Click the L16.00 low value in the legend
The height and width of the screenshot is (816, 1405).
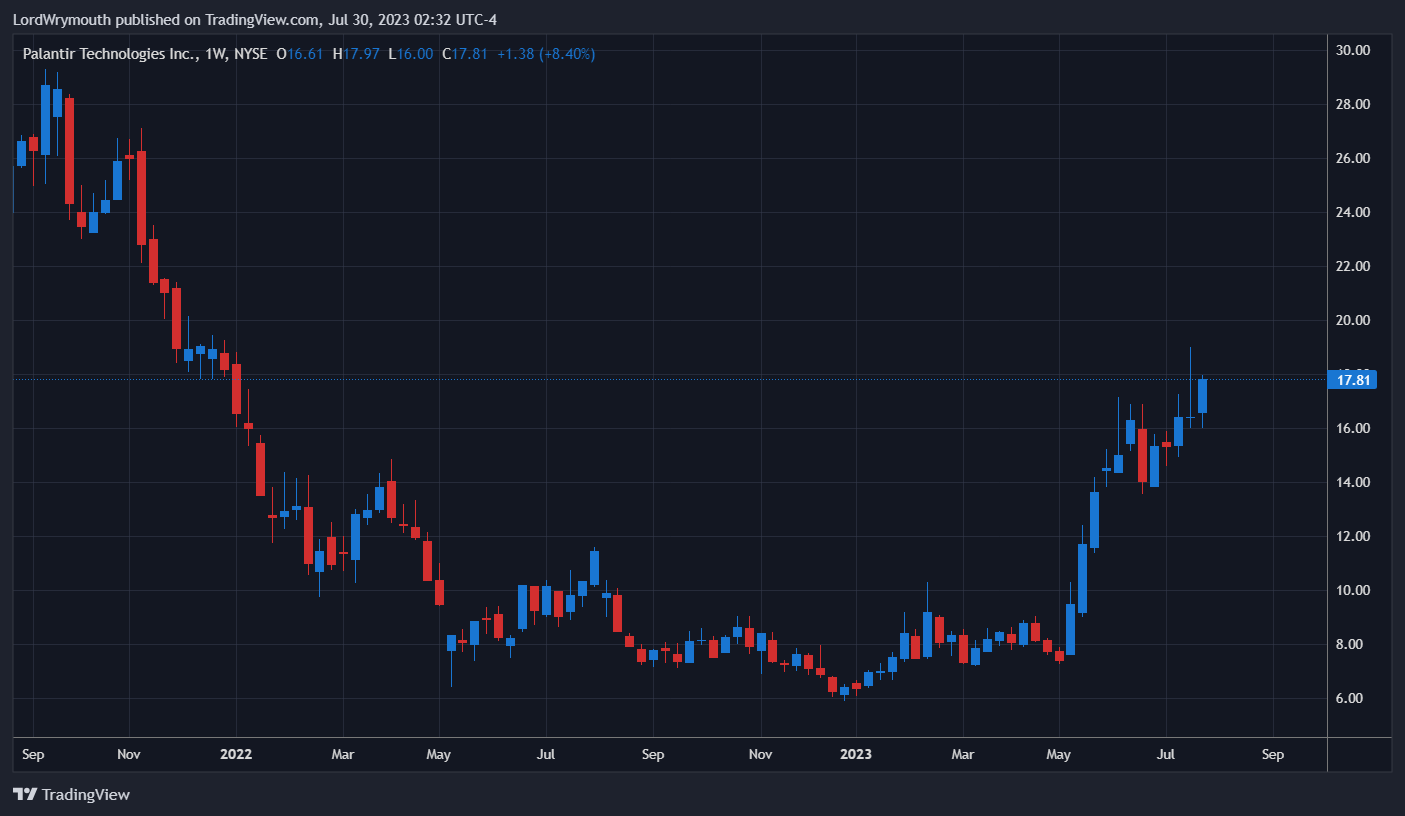click(x=411, y=54)
